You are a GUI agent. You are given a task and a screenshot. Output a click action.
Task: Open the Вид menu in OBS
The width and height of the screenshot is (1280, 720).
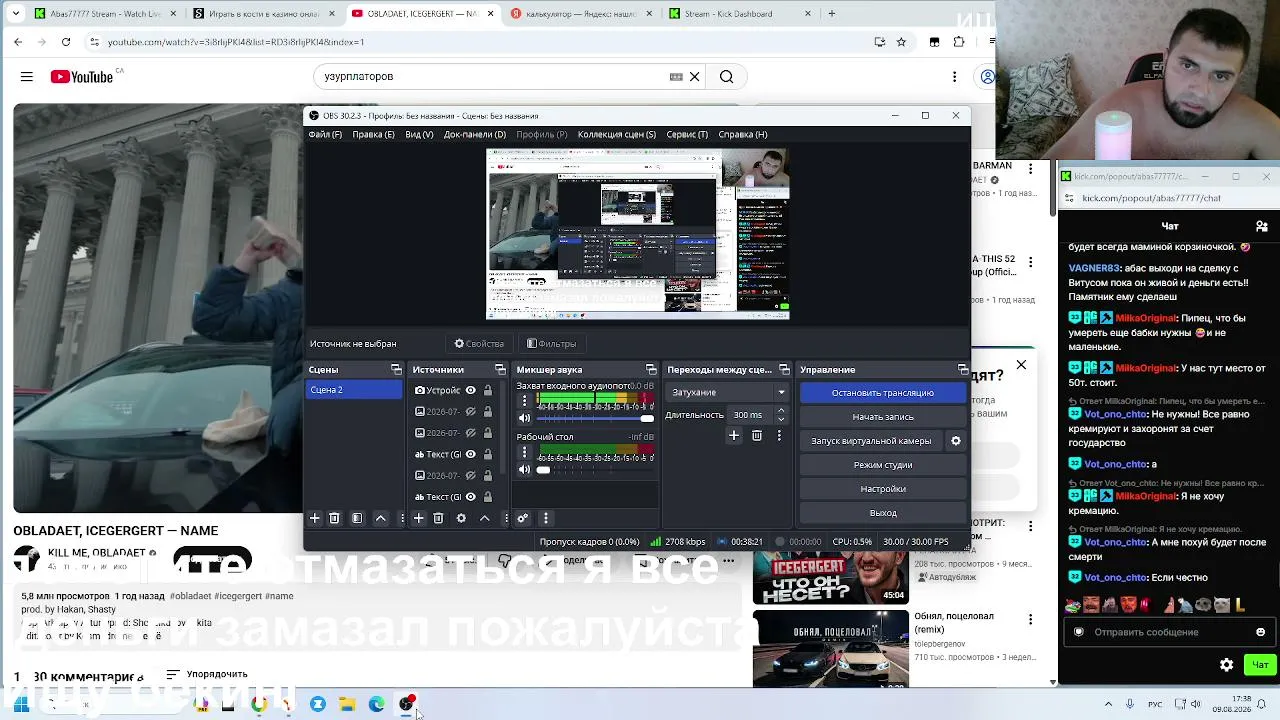(x=419, y=135)
